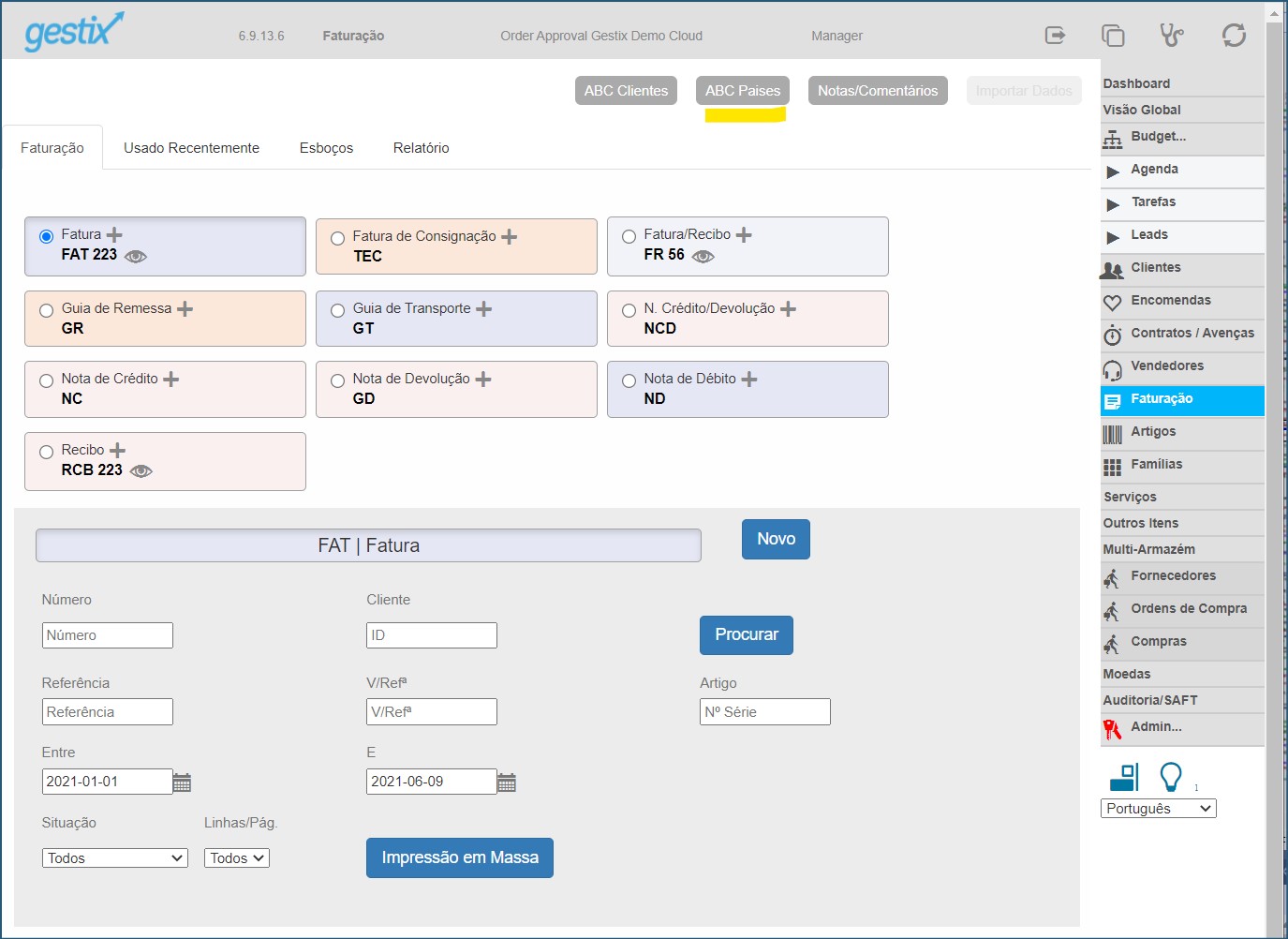This screenshot has height=939, width=1288.
Task: Add new Fatura/Recibo using plus icon
Action: tap(744, 234)
